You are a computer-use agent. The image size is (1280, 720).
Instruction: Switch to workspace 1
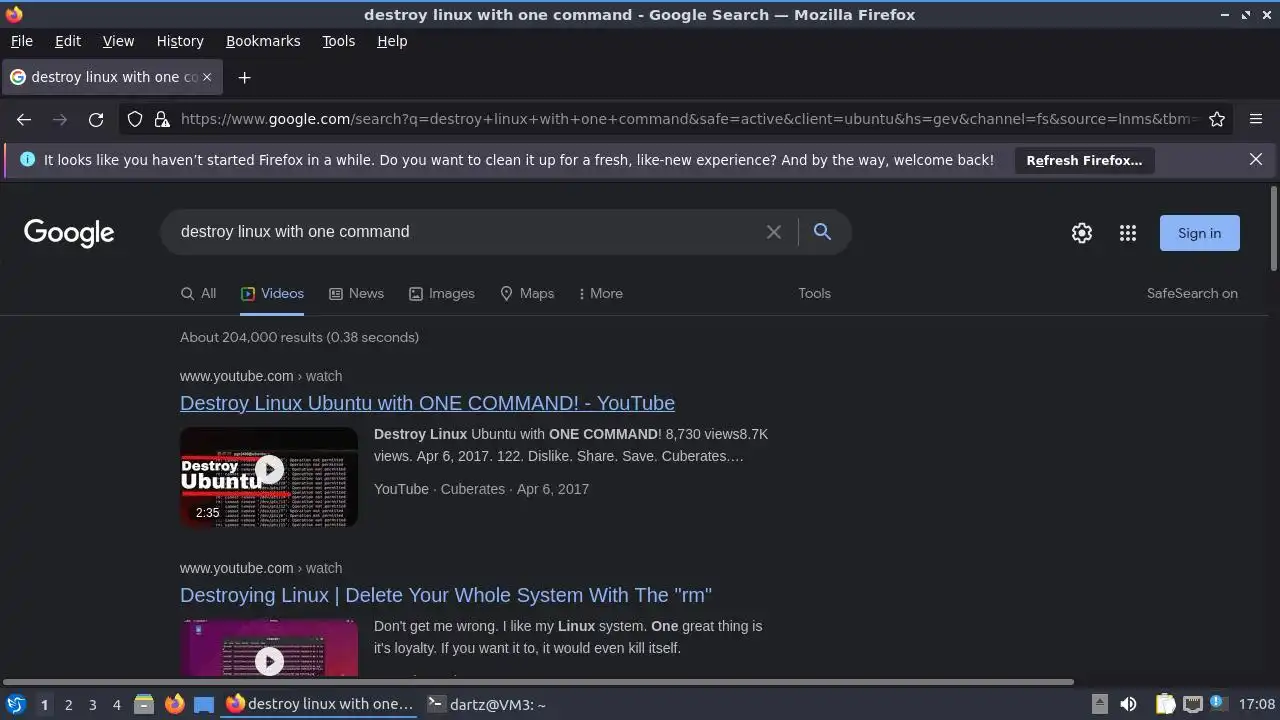44,704
